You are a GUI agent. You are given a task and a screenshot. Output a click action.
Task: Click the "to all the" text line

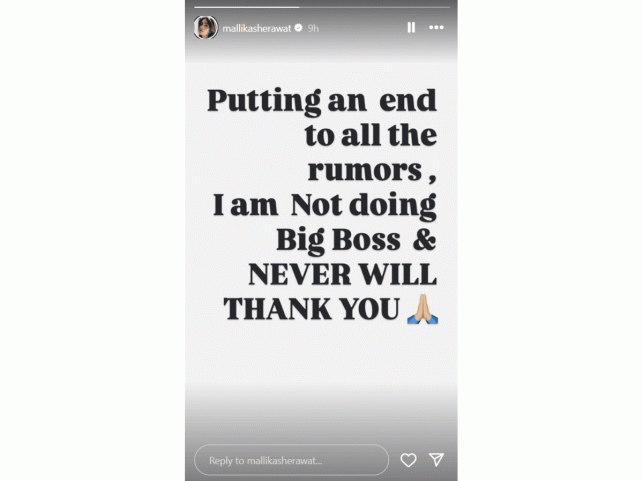coord(371,136)
